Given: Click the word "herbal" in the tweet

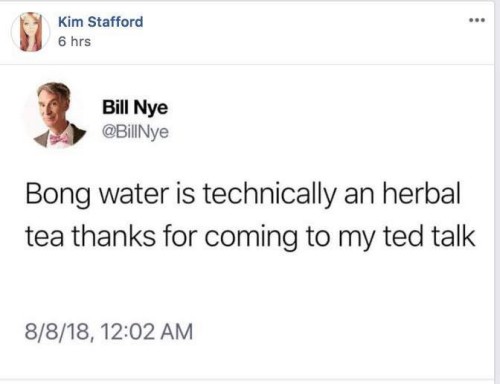Looking at the screenshot, I should 422,193.
